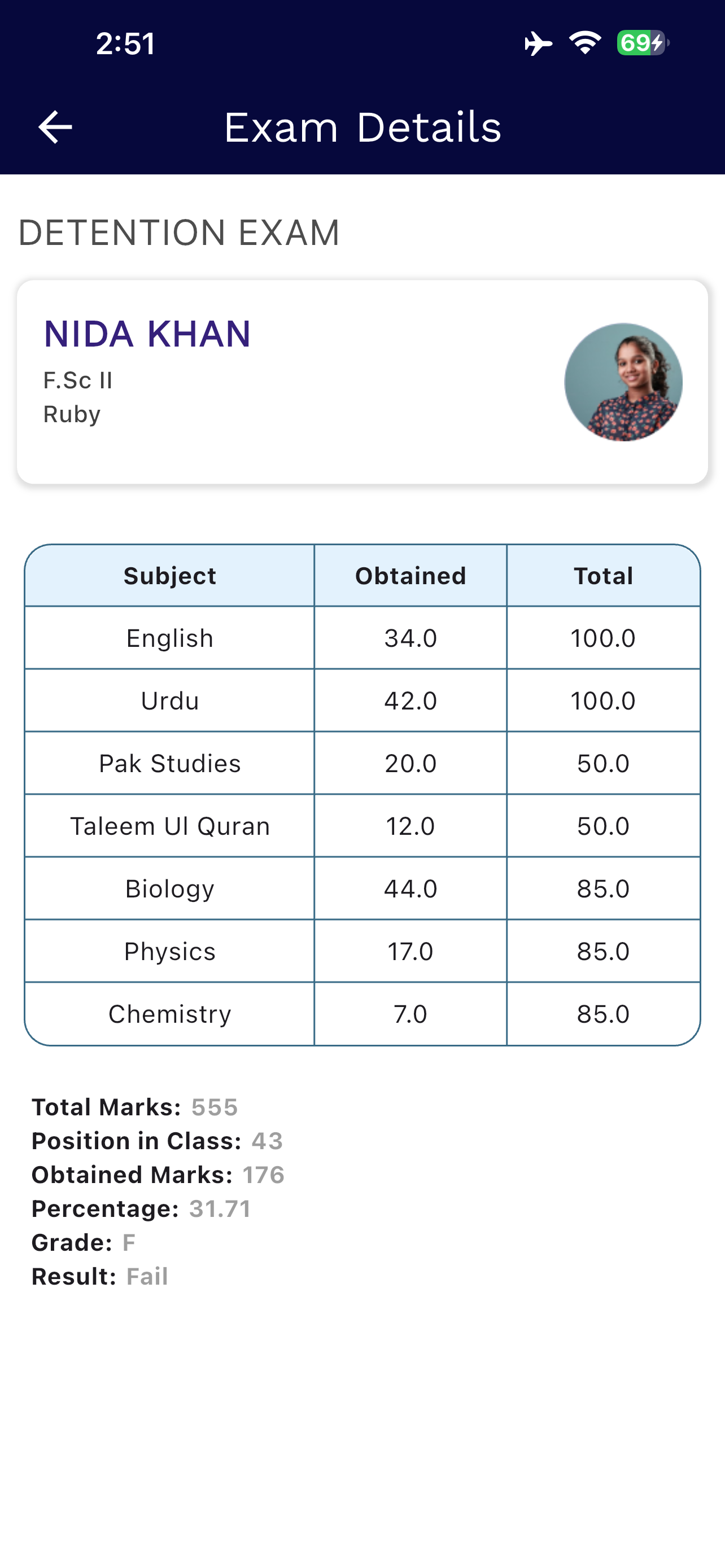Tap the Obtained column header

coord(411,576)
